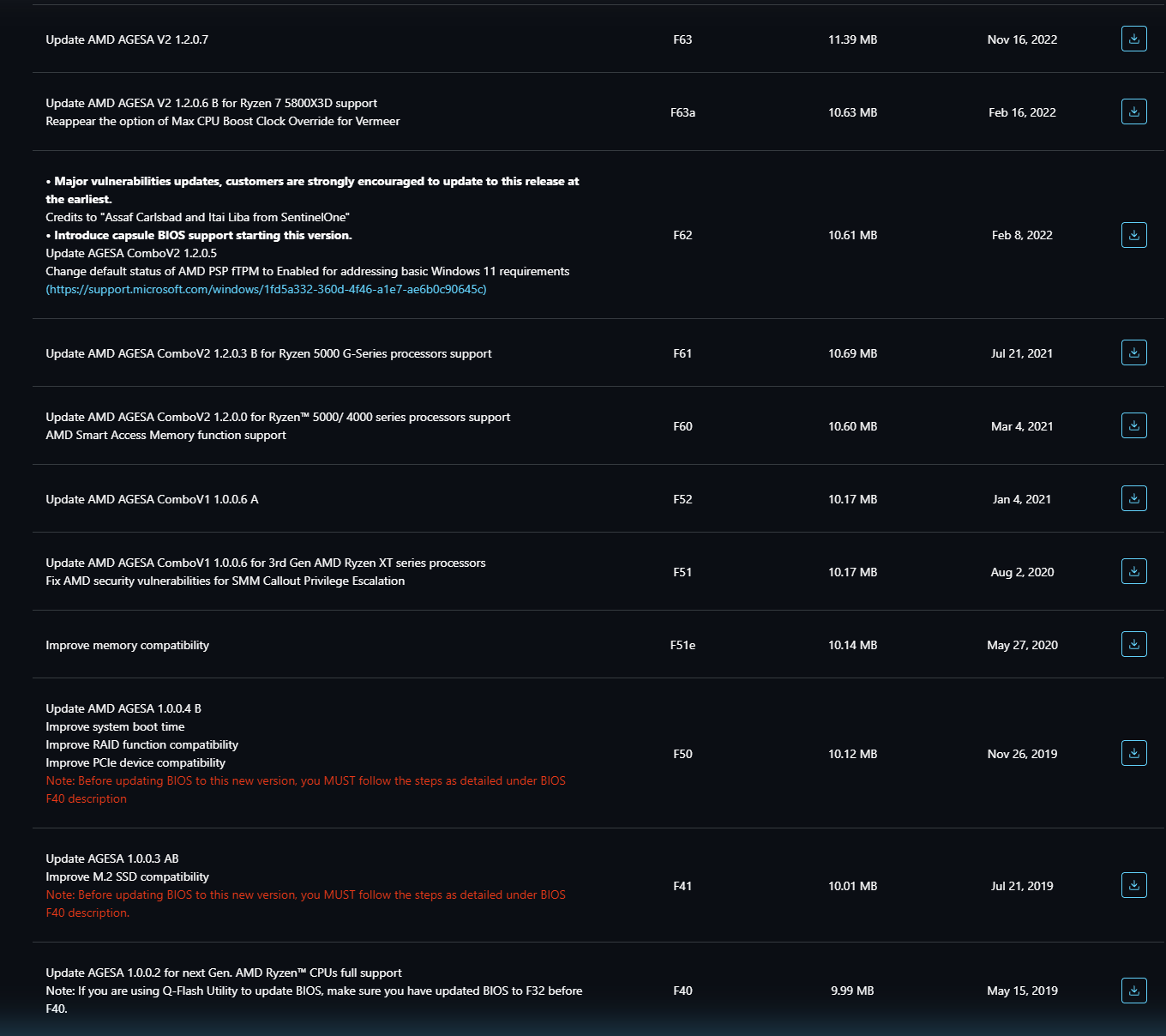Download BIOS version F61
This screenshot has width=1166, height=1036.
(x=1133, y=352)
